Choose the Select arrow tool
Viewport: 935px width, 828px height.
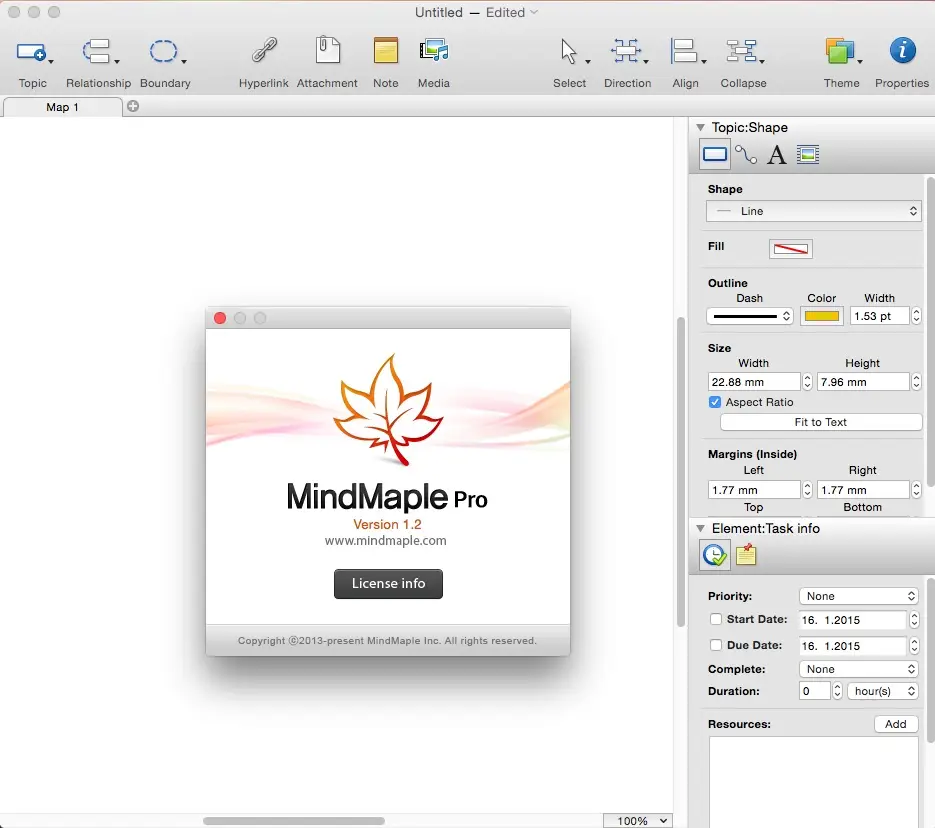click(569, 51)
